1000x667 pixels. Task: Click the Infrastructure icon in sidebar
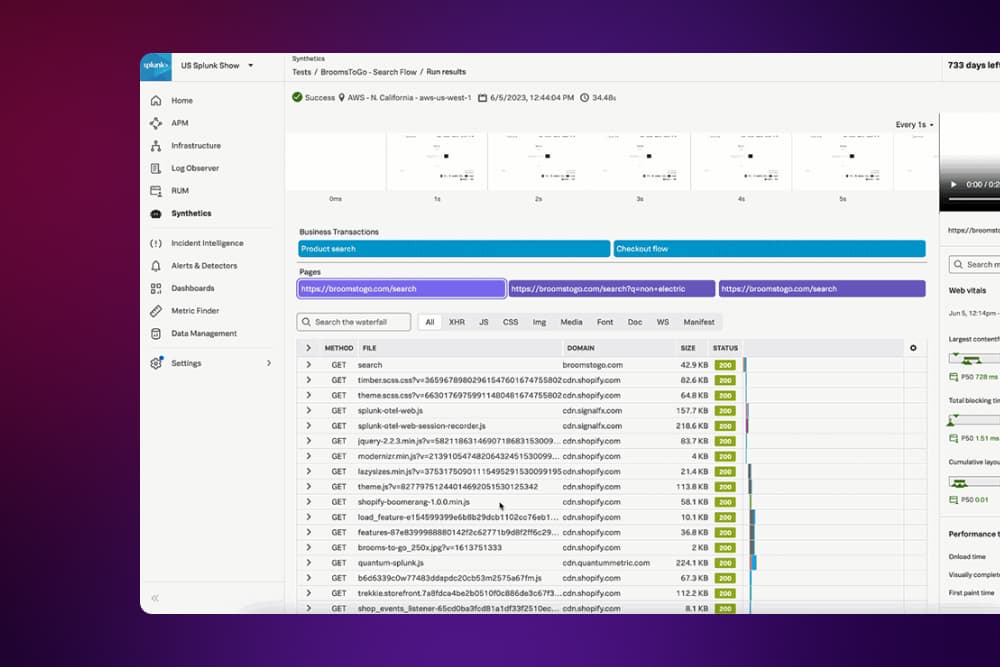click(155, 146)
